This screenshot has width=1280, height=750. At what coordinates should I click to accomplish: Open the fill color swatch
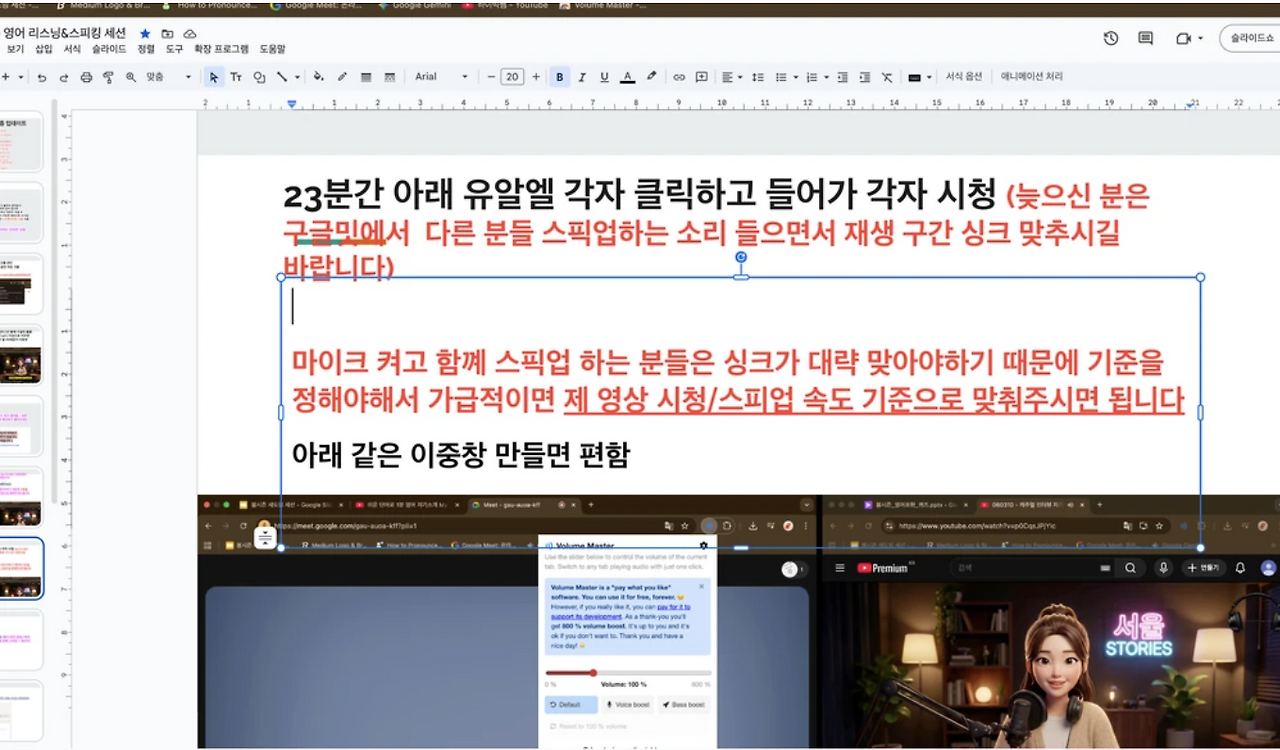coord(318,77)
